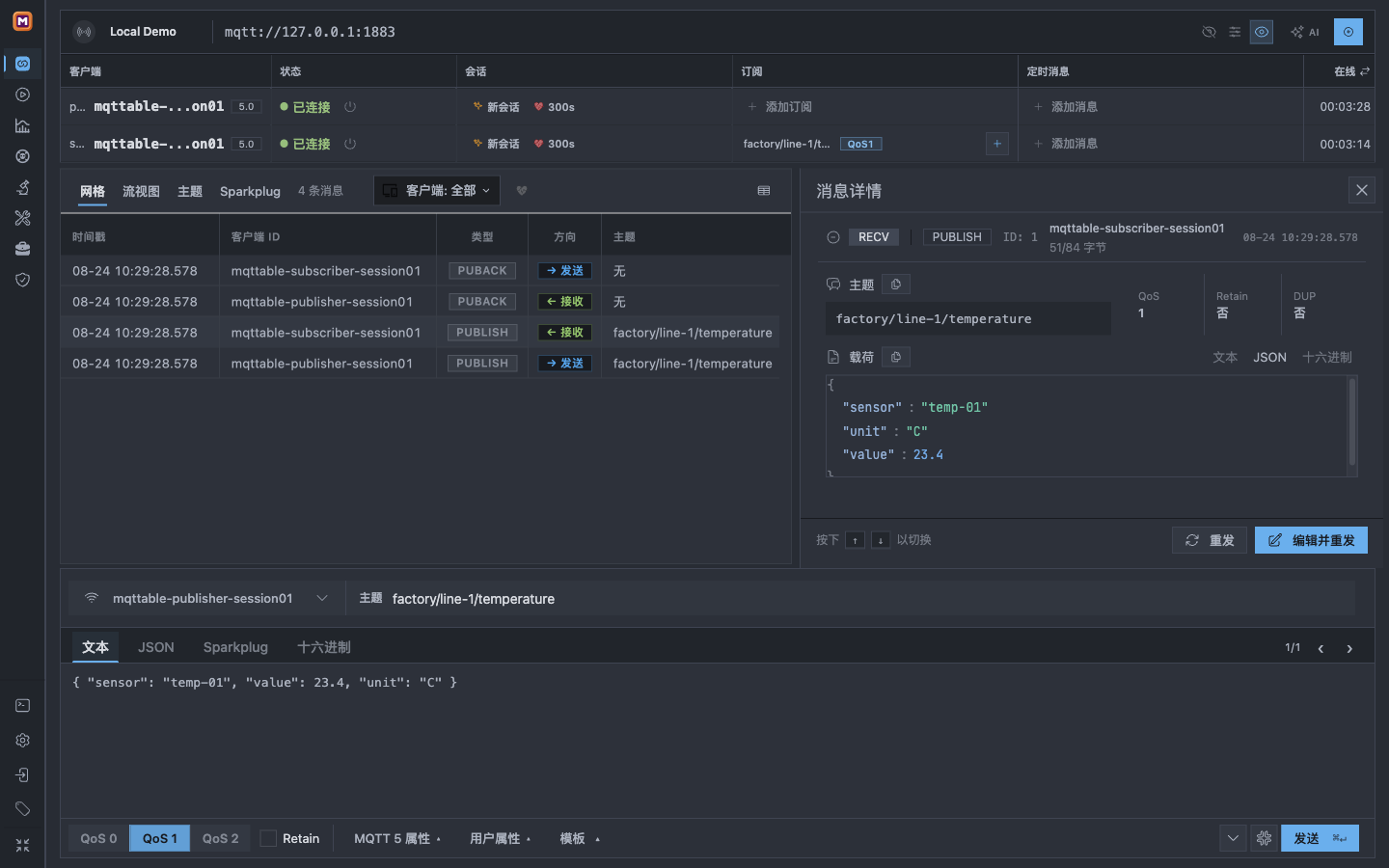Add subscription for the publisher client
This screenshot has width=1389, height=868.
click(780, 107)
